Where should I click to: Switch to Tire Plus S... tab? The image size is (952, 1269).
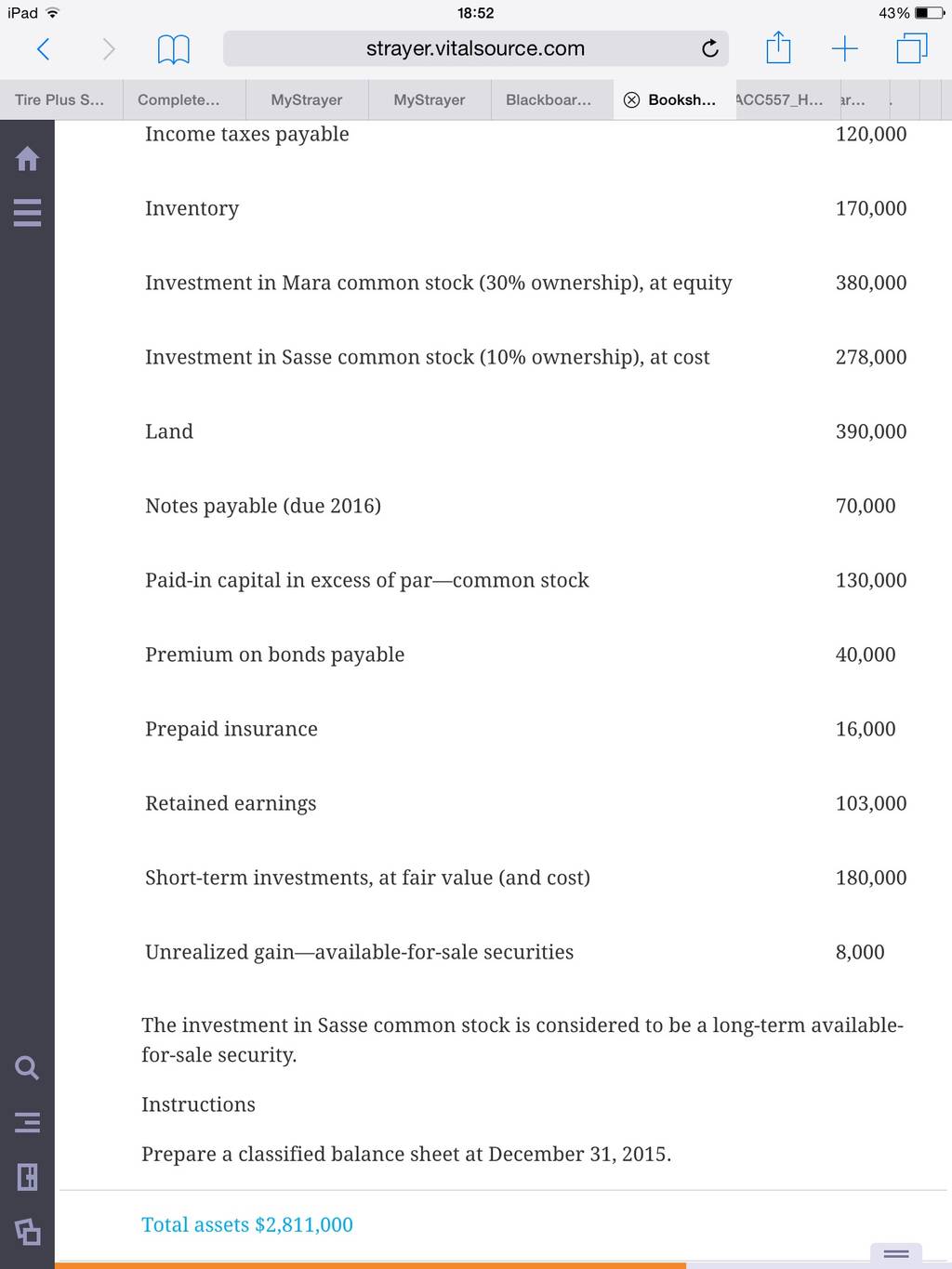point(60,100)
